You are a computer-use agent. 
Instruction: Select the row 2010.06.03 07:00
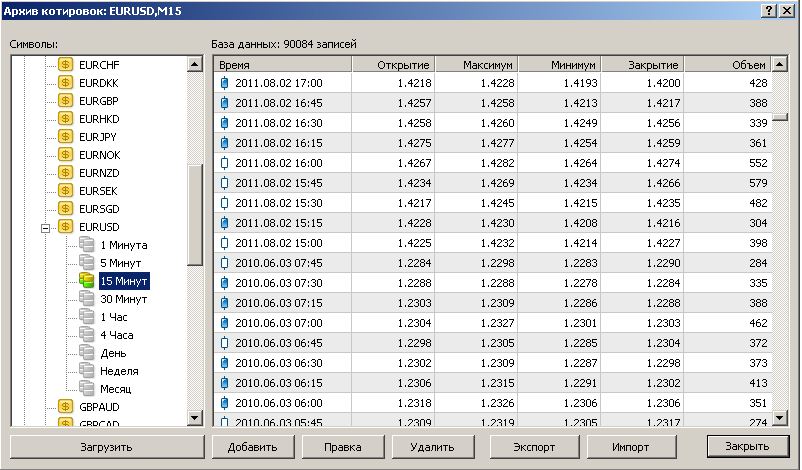tap(493, 323)
